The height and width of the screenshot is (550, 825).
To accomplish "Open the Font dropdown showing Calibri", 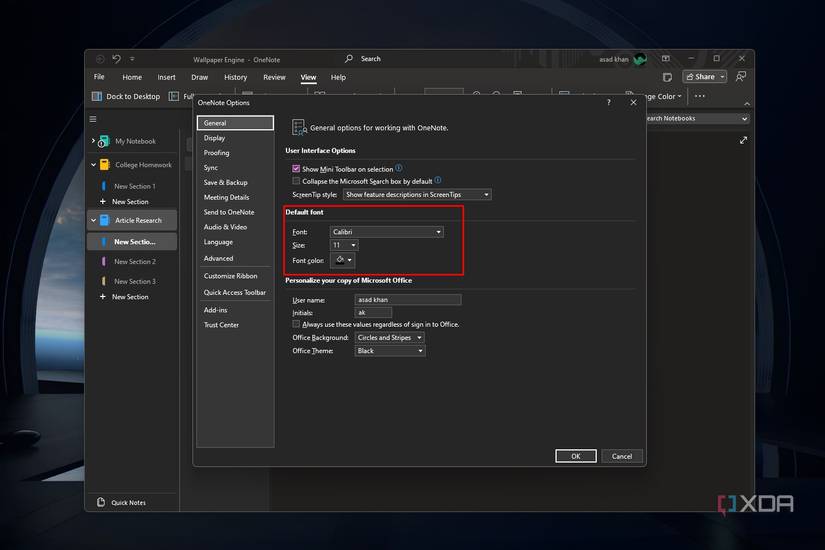I will pyautogui.click(x=386, y=232).
